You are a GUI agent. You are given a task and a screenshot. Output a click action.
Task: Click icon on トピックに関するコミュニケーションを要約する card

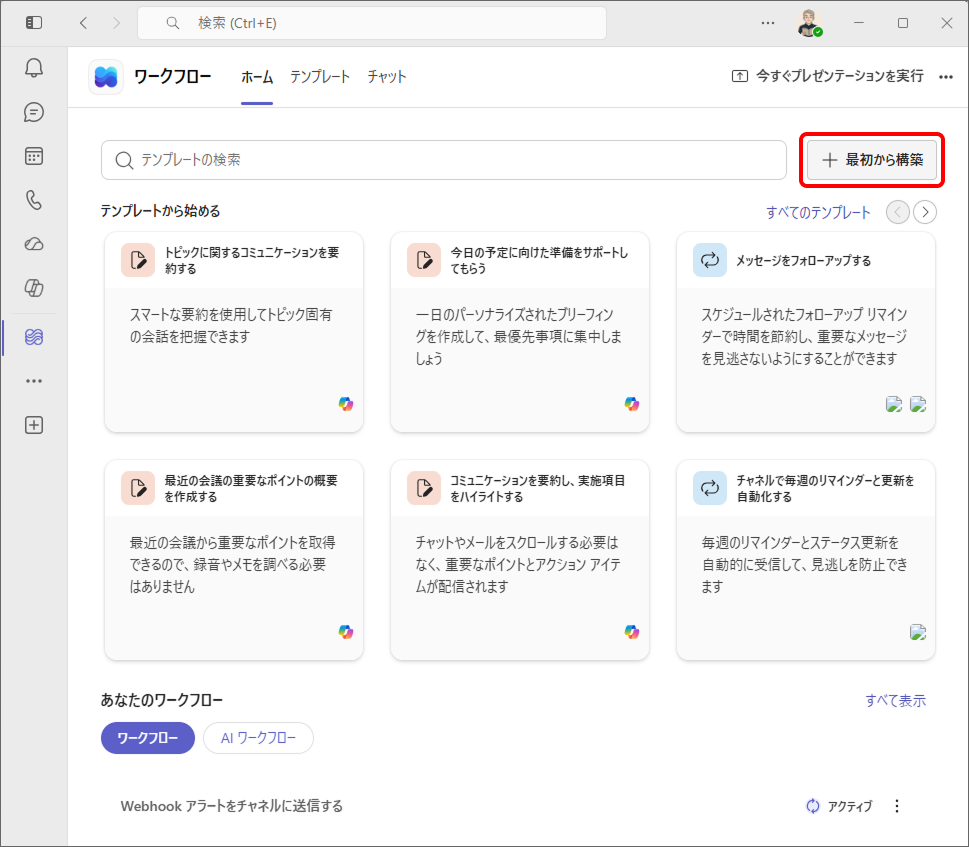click(x=138, y=260)
